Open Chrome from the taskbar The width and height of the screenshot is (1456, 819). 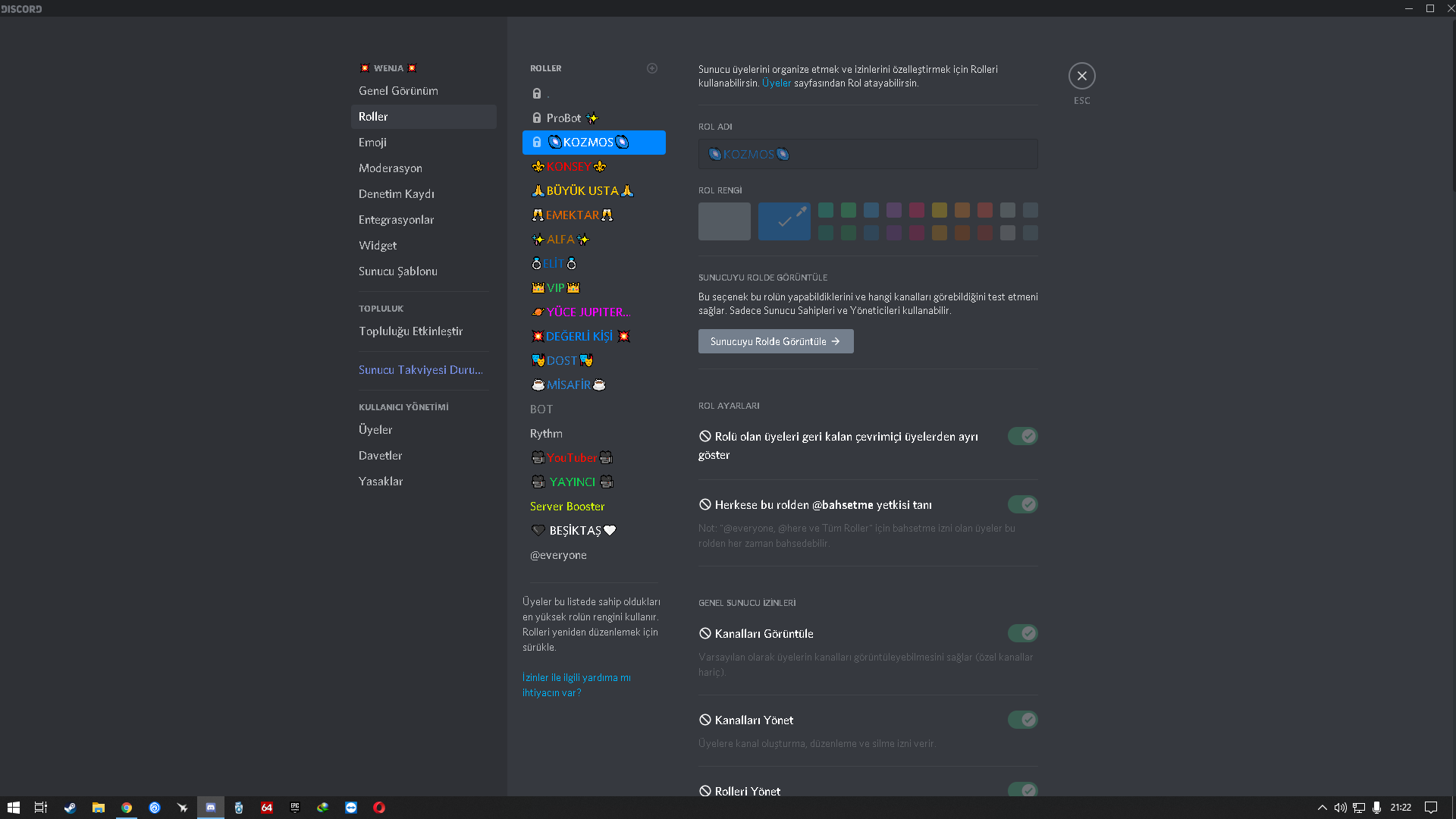(127, 808)
